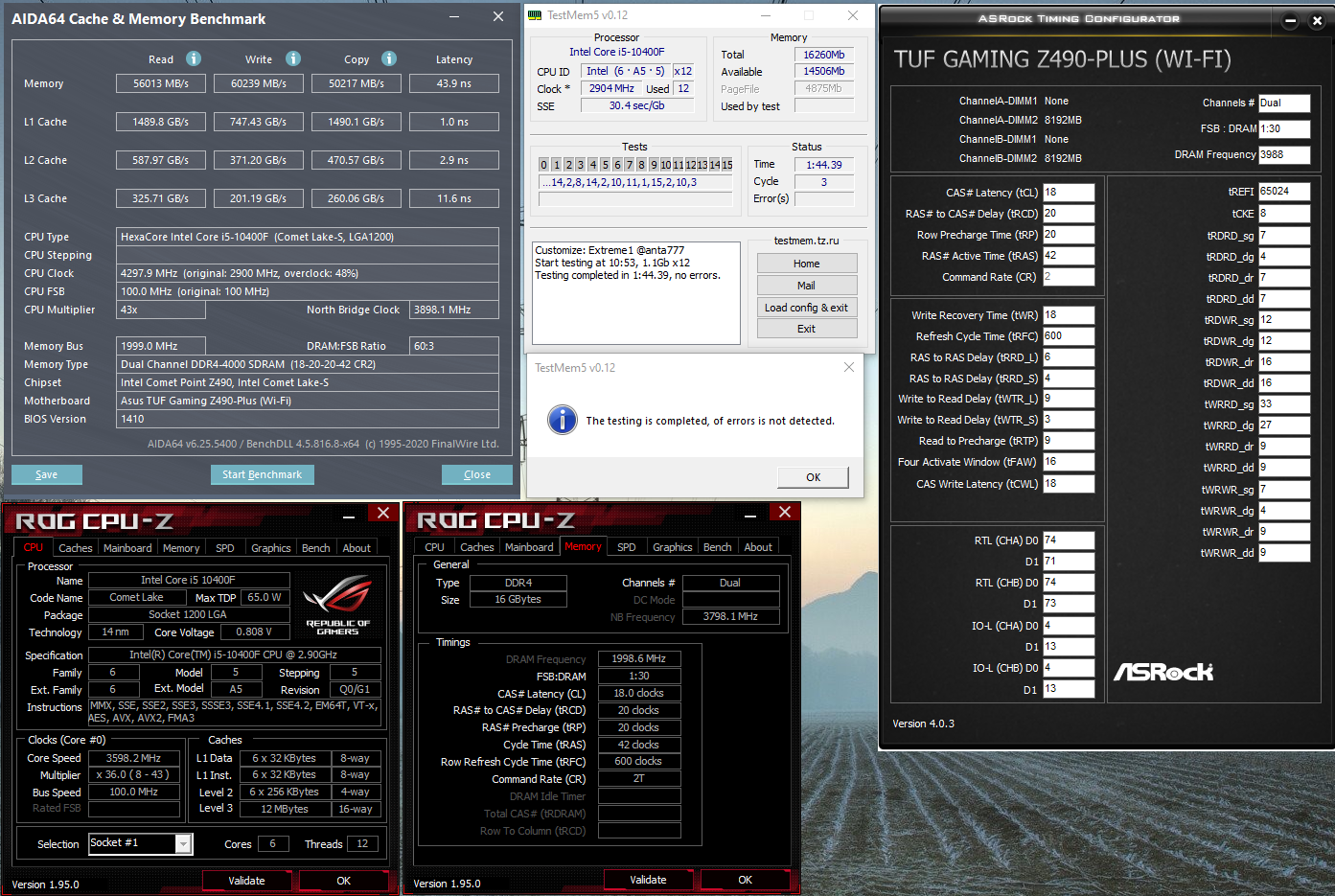Viewport: 1335px width, 896px height.
Task: Click the Channels # field showing Dual in ASRock
Action: pos(1283,103)
